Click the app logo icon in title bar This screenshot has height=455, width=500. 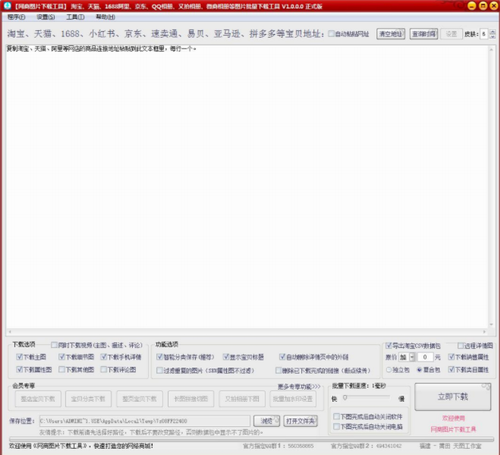(x=7, y=6)
